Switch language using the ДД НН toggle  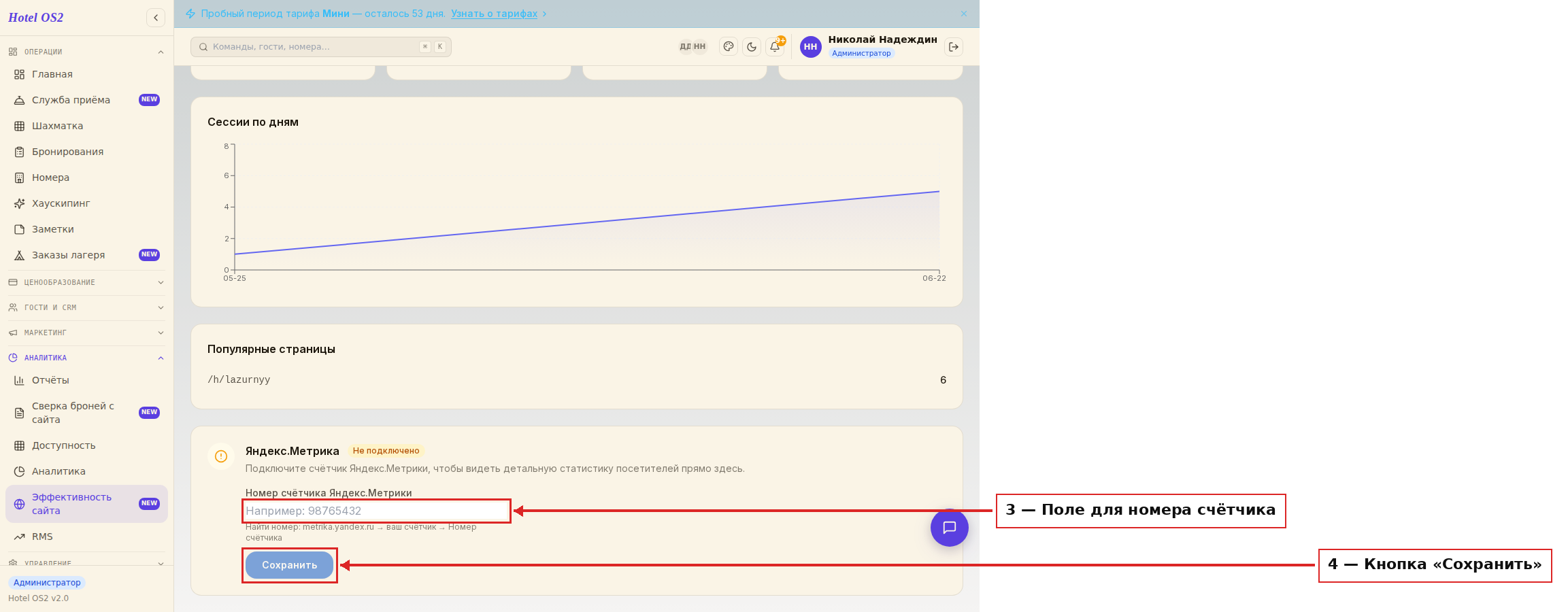(x=693, y=47)
